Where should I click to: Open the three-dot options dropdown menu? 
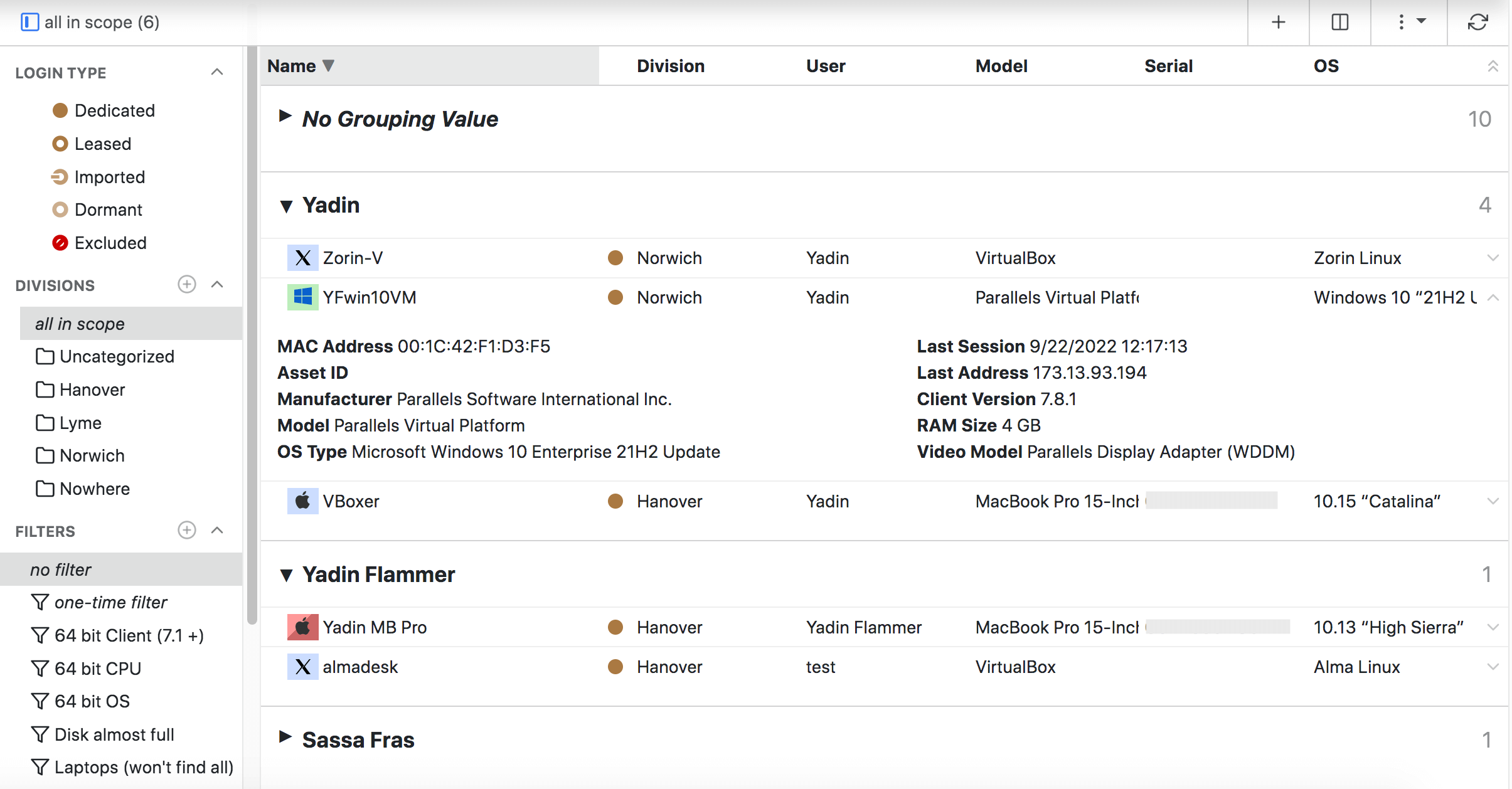pos(1408,23)
